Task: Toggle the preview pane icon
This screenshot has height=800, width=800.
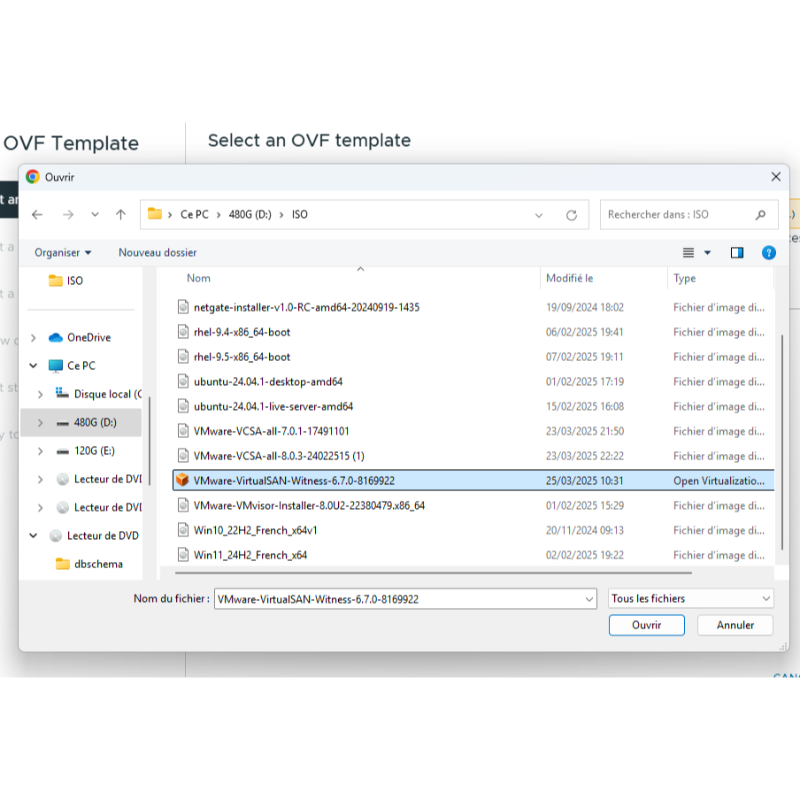Action: pos(737,253)
